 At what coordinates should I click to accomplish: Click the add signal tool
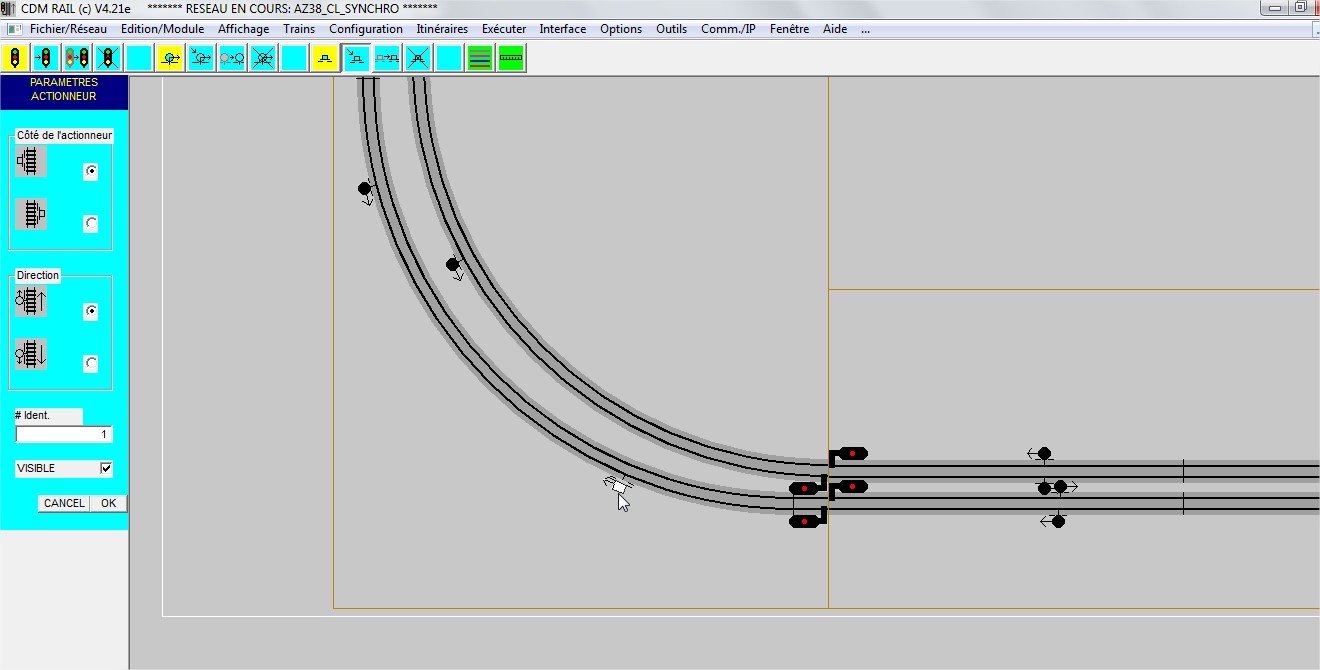tap(46, 58)
